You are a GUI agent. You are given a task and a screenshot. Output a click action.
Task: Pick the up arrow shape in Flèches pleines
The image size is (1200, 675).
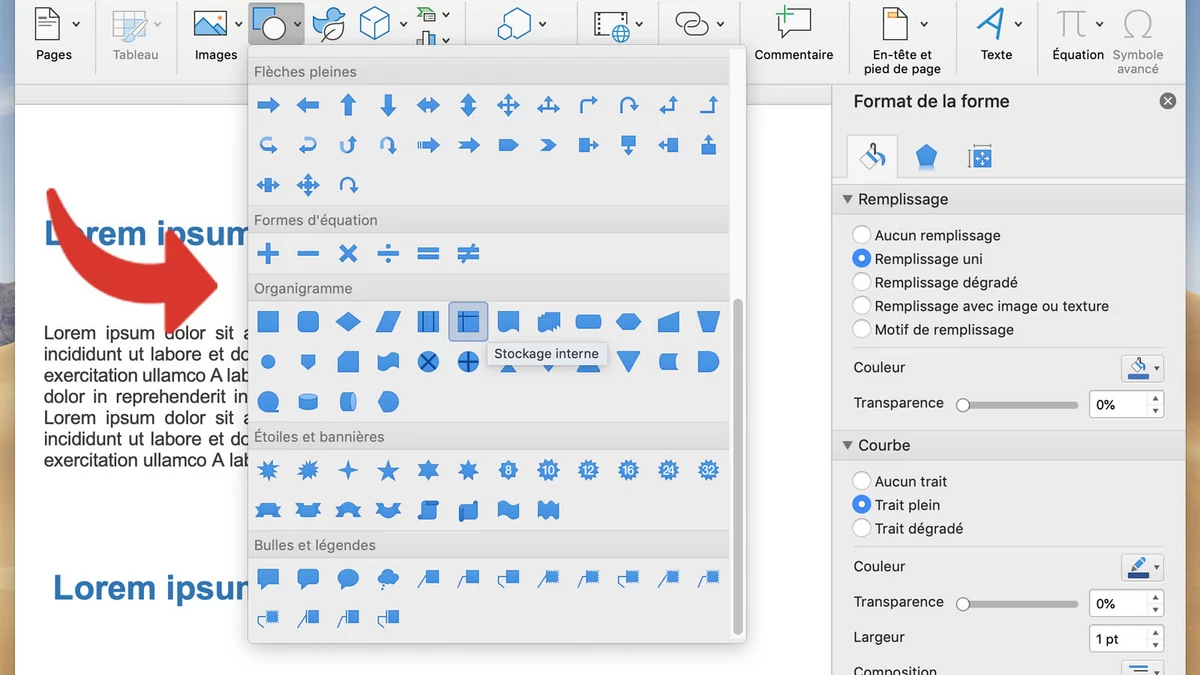348,105
